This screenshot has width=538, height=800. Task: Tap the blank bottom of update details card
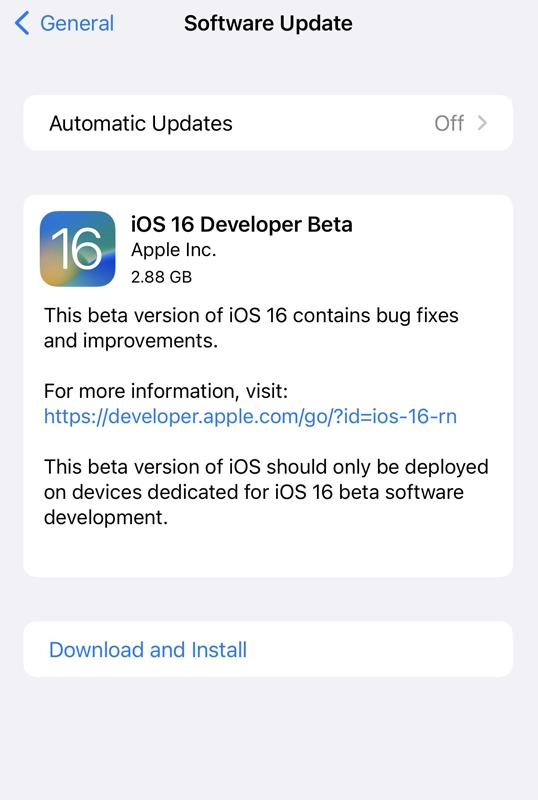point(268,554)
